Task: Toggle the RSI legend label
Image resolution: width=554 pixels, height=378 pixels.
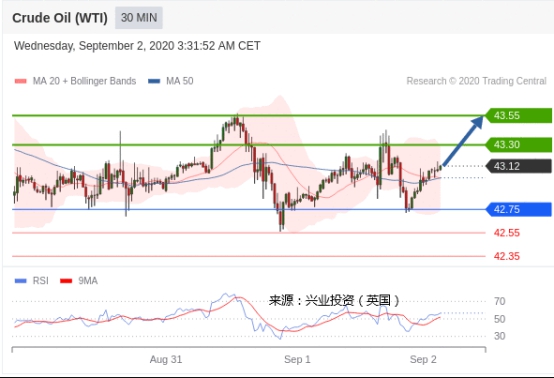Action: pos(41,281)
